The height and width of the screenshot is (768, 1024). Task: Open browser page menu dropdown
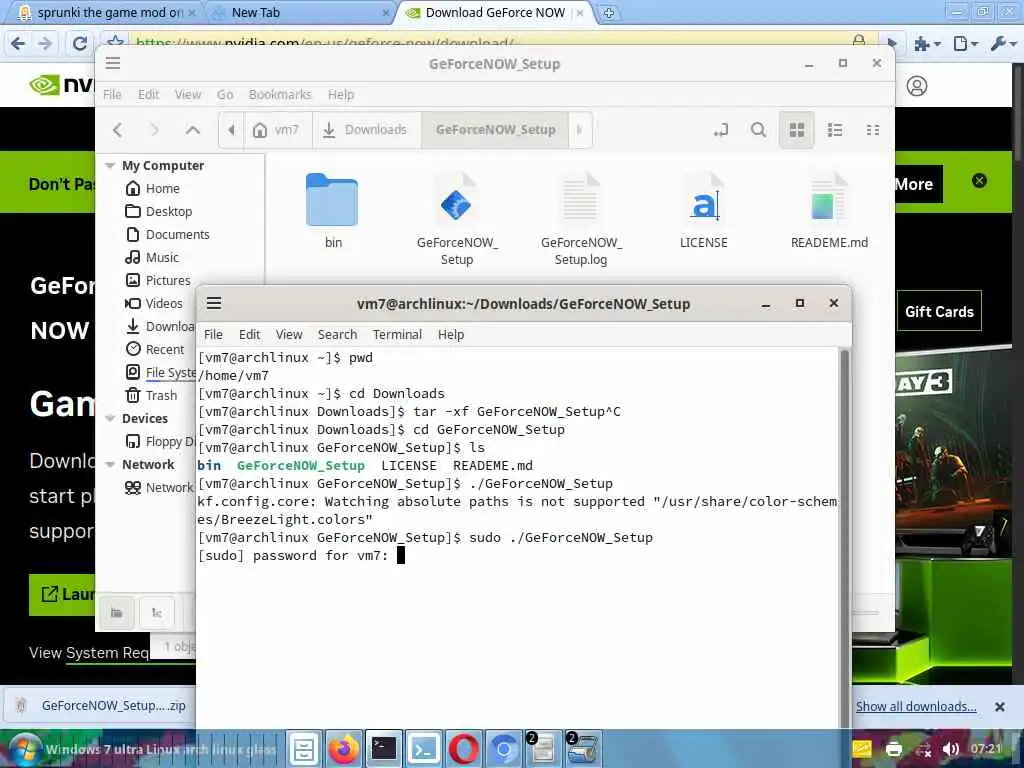pyautogui.click(x=965, y=44)
